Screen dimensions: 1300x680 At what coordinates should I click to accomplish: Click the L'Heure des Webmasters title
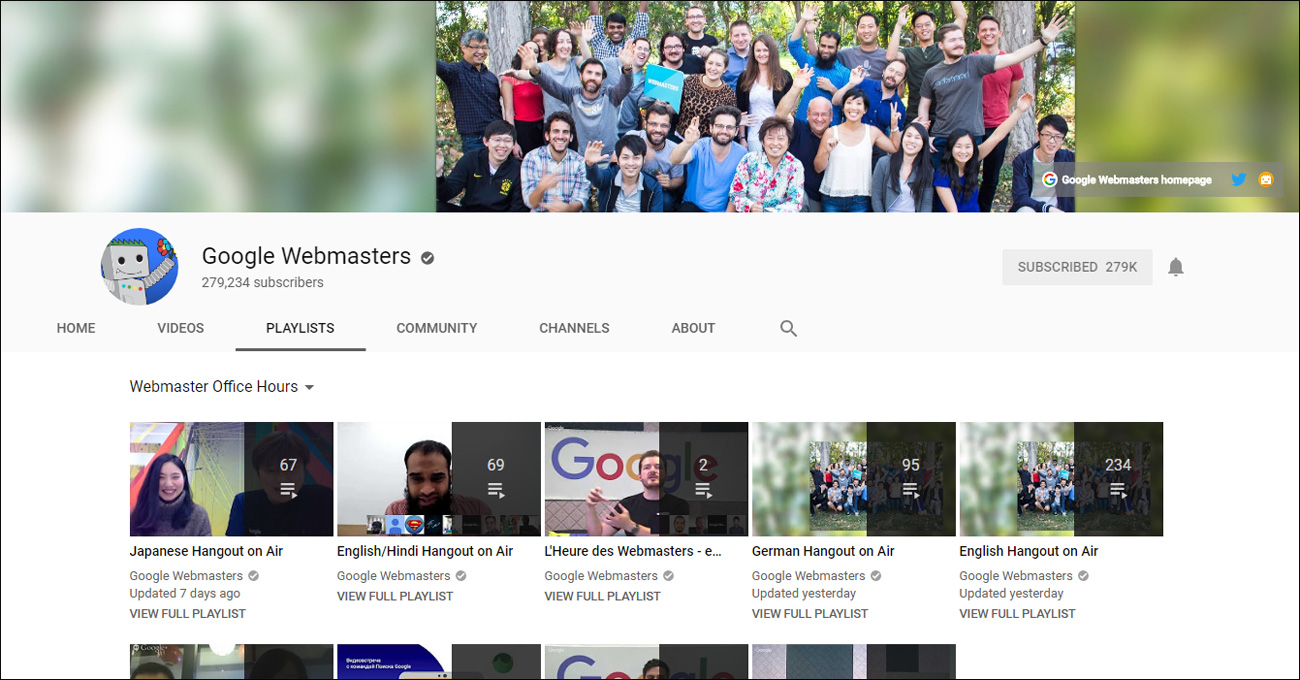tap(633, 551)
